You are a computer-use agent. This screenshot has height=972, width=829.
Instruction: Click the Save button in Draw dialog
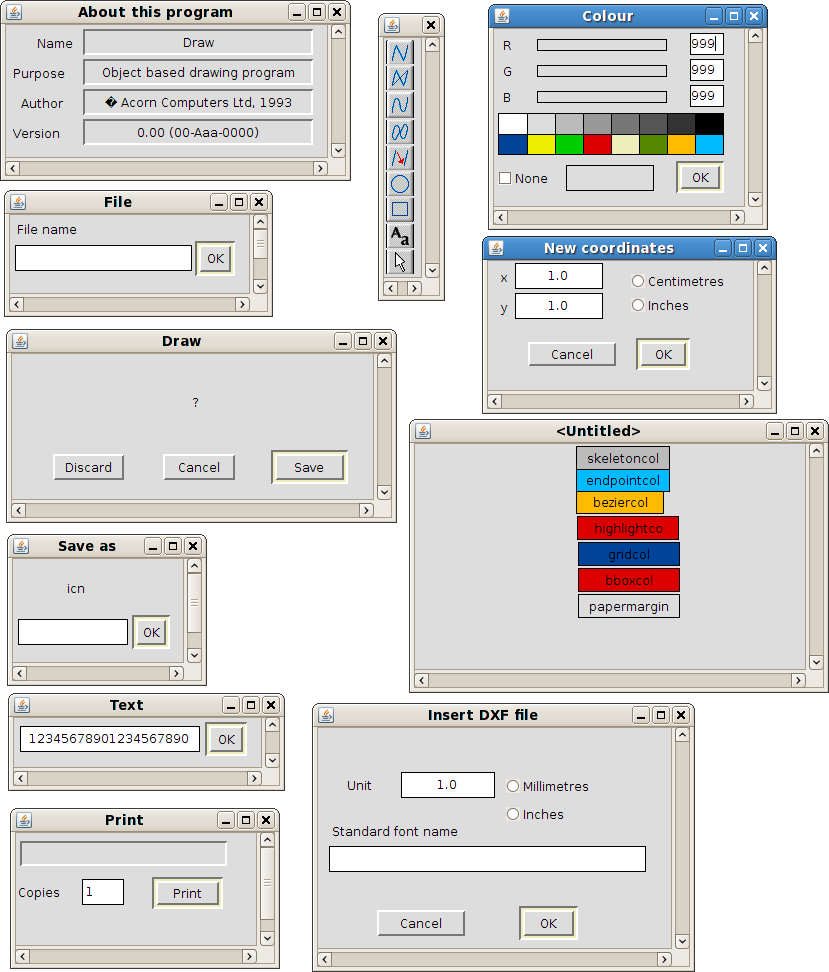[309, 467]
